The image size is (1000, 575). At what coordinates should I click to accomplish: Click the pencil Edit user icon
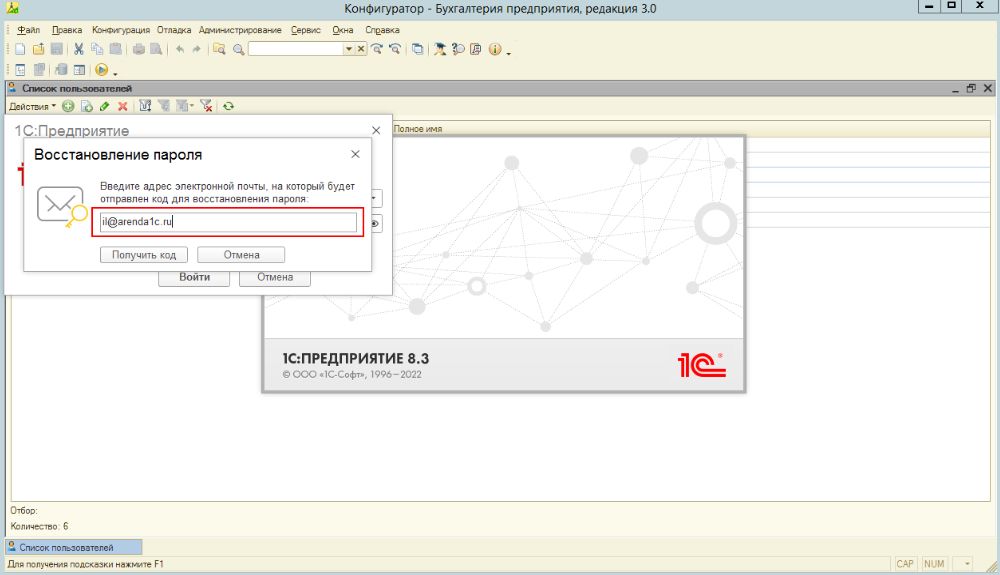pos(105,106)
